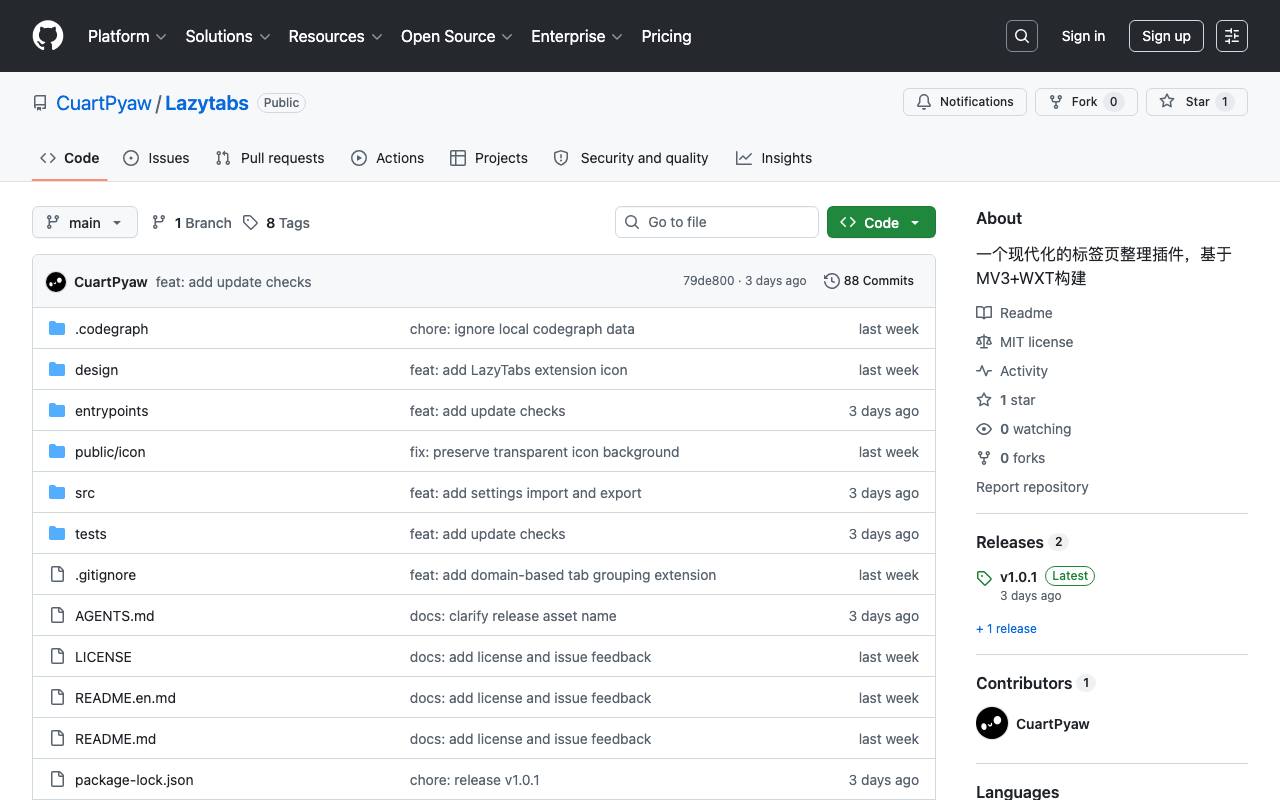Fork the Lazytabs repository
The height and width of the screenshot is (800, 1280).
[1086, 102]
